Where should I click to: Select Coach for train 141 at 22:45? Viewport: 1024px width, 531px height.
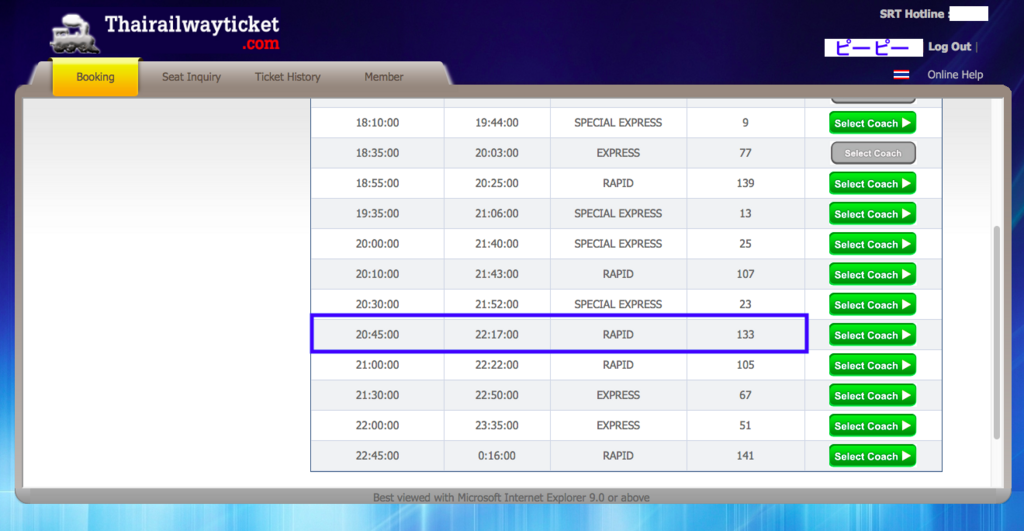pos(872,456)
